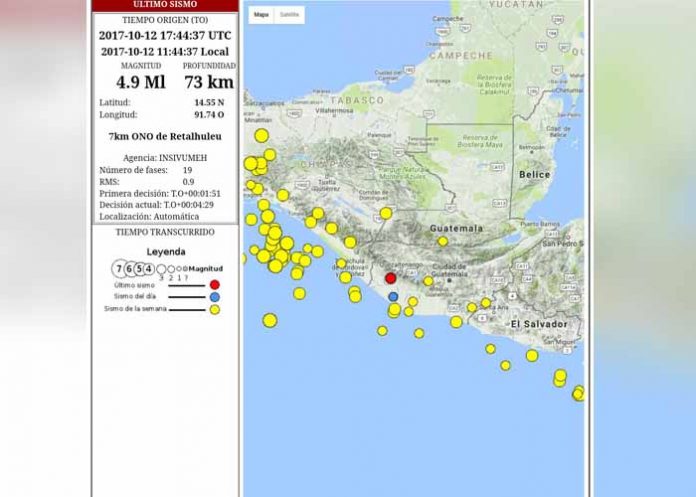Click the Belice country label on map

[534, 175]
